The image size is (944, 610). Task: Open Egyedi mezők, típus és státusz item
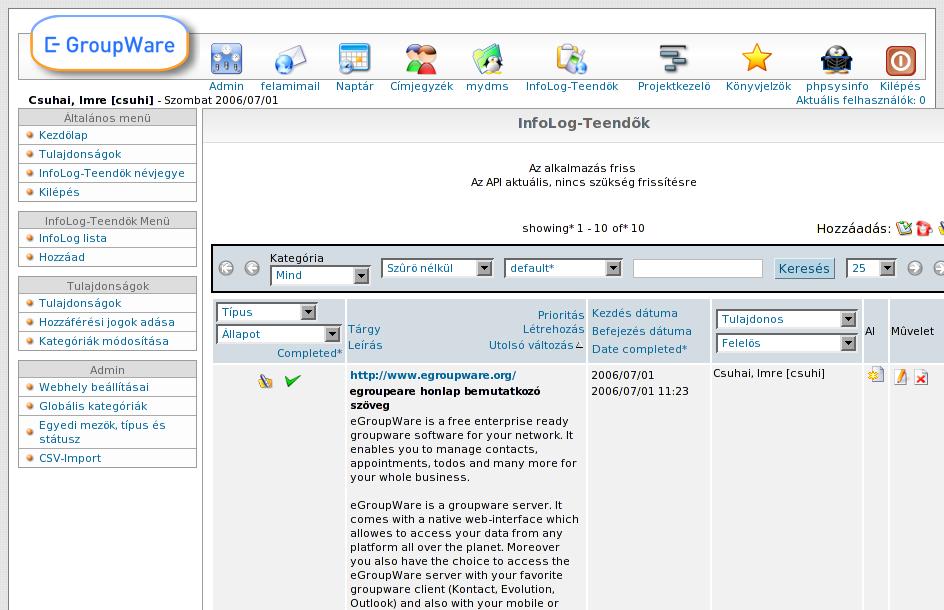(x=102, y=432)
